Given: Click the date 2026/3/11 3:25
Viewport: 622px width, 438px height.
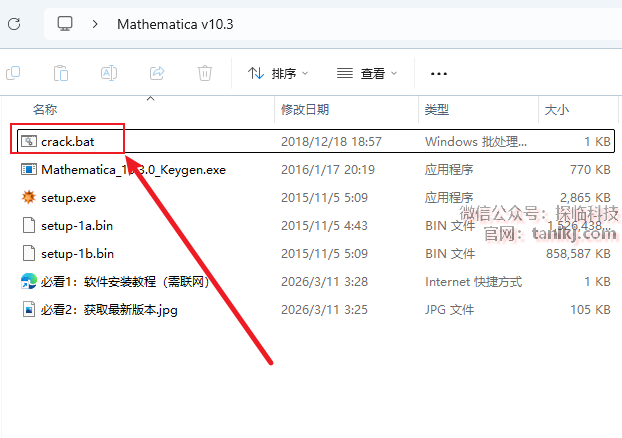Looking at the screenshot, I should [324, 309].
